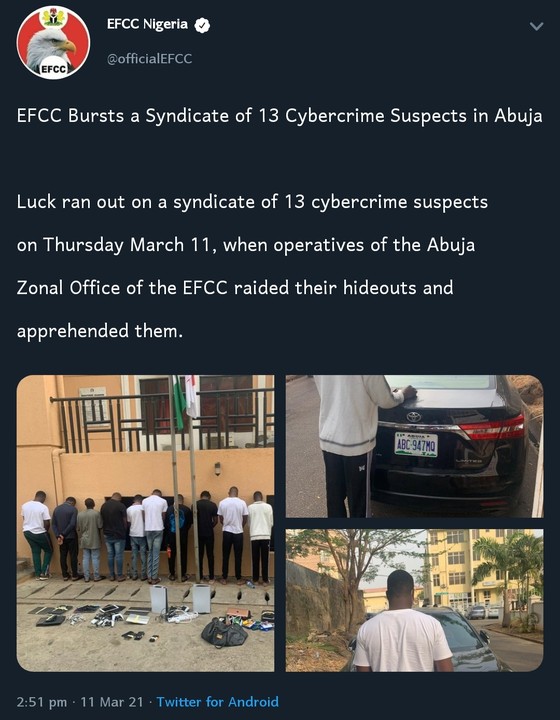Click the red taillight of the black car
The height and width of the screenshot is (720, 560).
point(492,428)
